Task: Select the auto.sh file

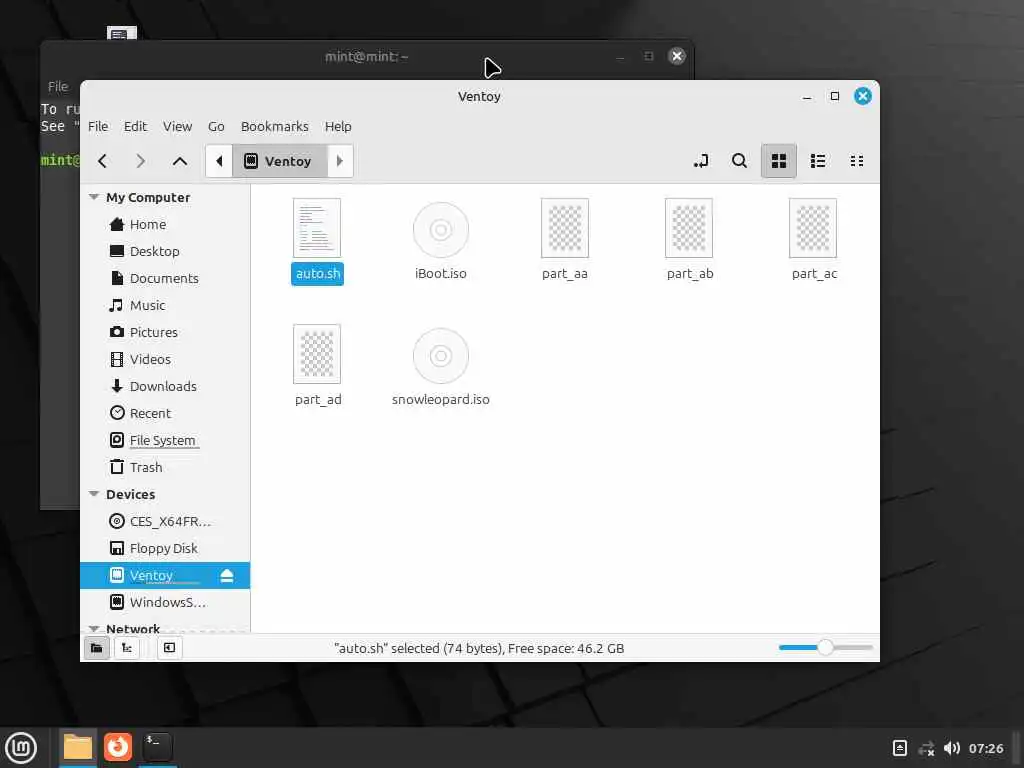Action: pyautogui.click(x=317, y=241)
